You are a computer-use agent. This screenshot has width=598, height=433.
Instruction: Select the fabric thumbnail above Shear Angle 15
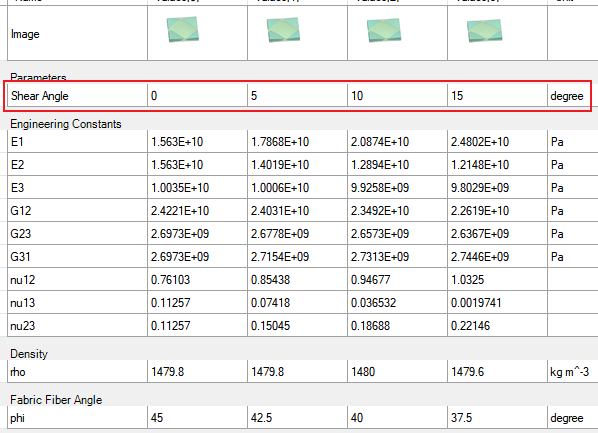tap(484, 31)
